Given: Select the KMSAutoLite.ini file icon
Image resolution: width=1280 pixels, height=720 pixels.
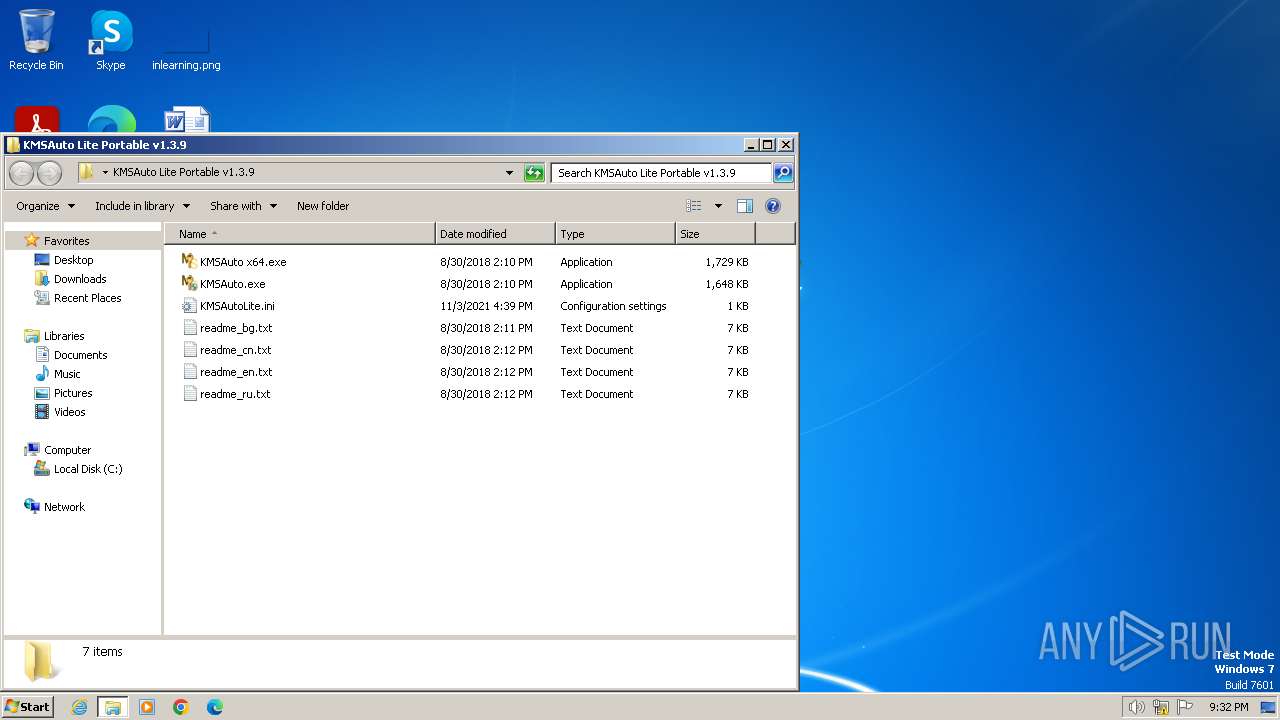Looking at the screenshot, I should tap(189, 305).
